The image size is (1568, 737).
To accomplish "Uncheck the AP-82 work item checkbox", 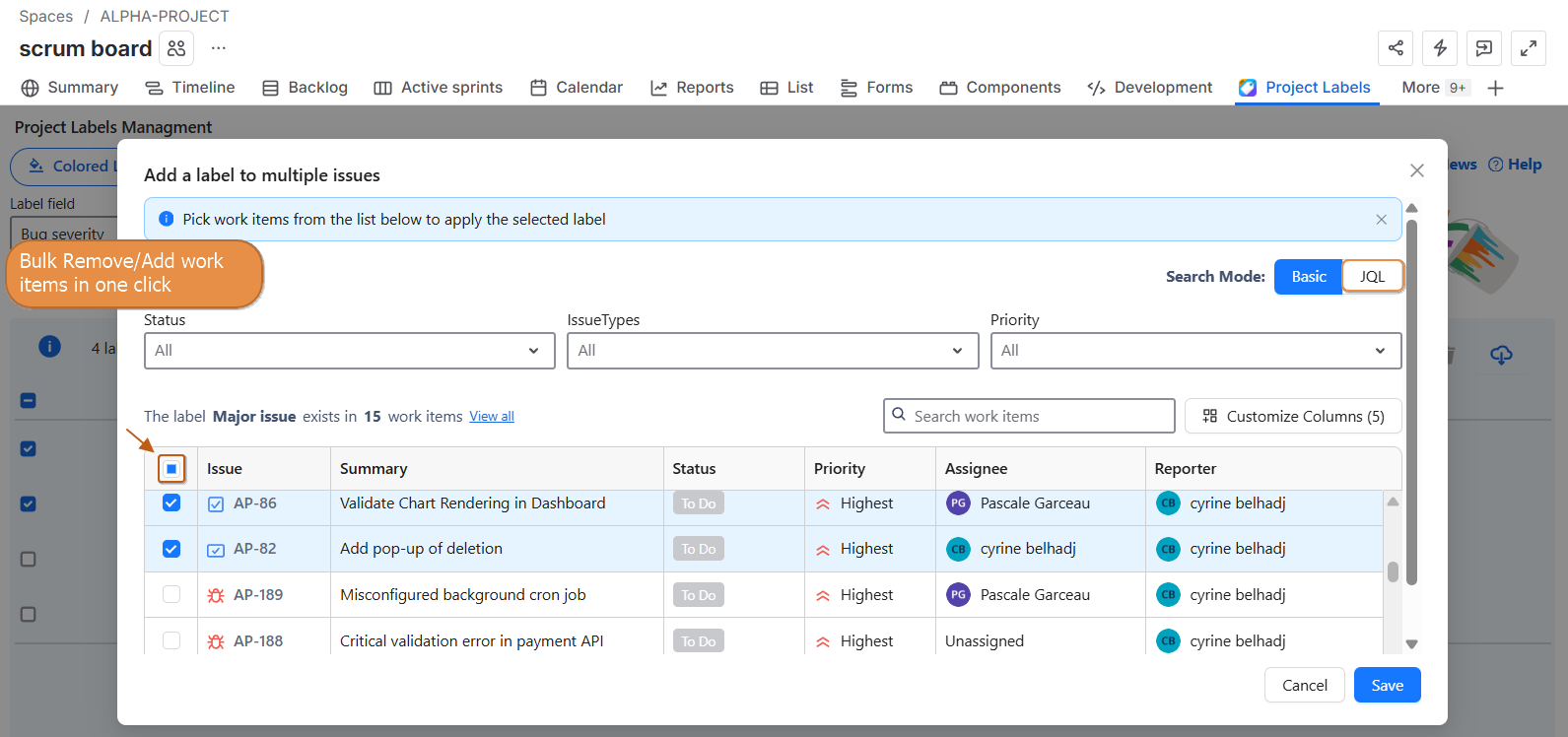I will [x=171, y=549].
